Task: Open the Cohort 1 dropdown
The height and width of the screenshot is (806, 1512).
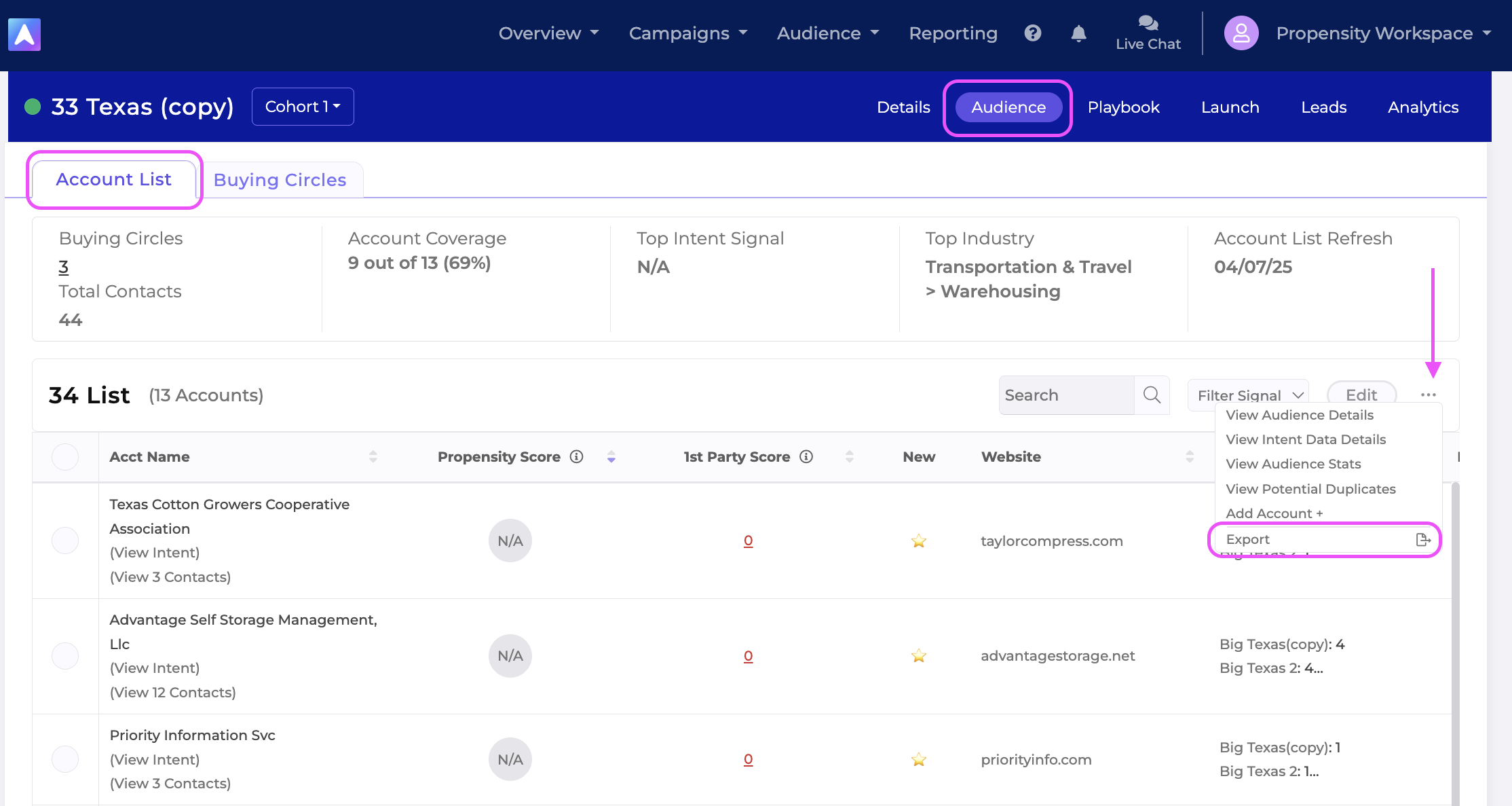Action: point(303,107)
